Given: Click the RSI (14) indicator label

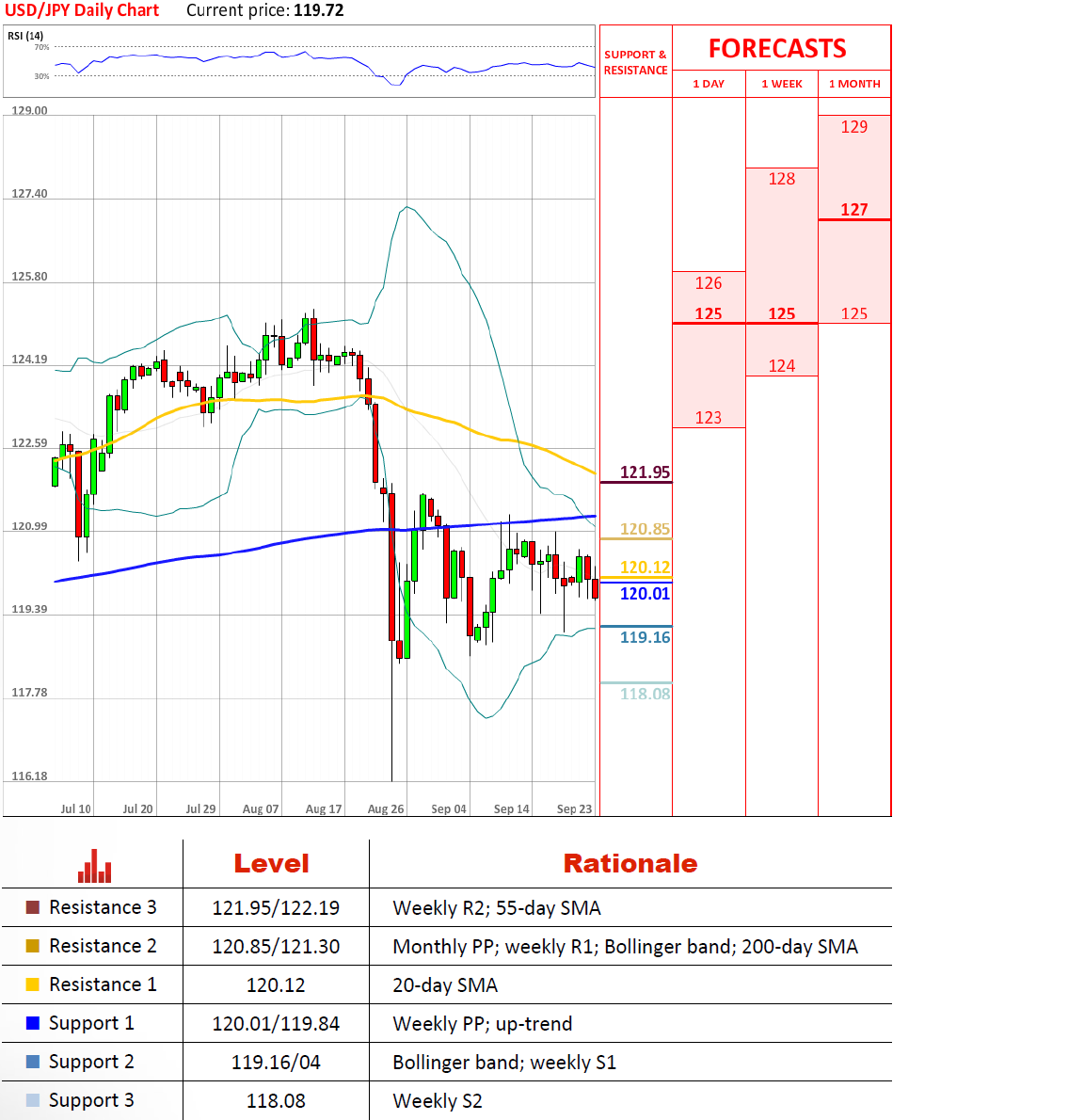Looking at the screenshot, I should tap(25, 36).
